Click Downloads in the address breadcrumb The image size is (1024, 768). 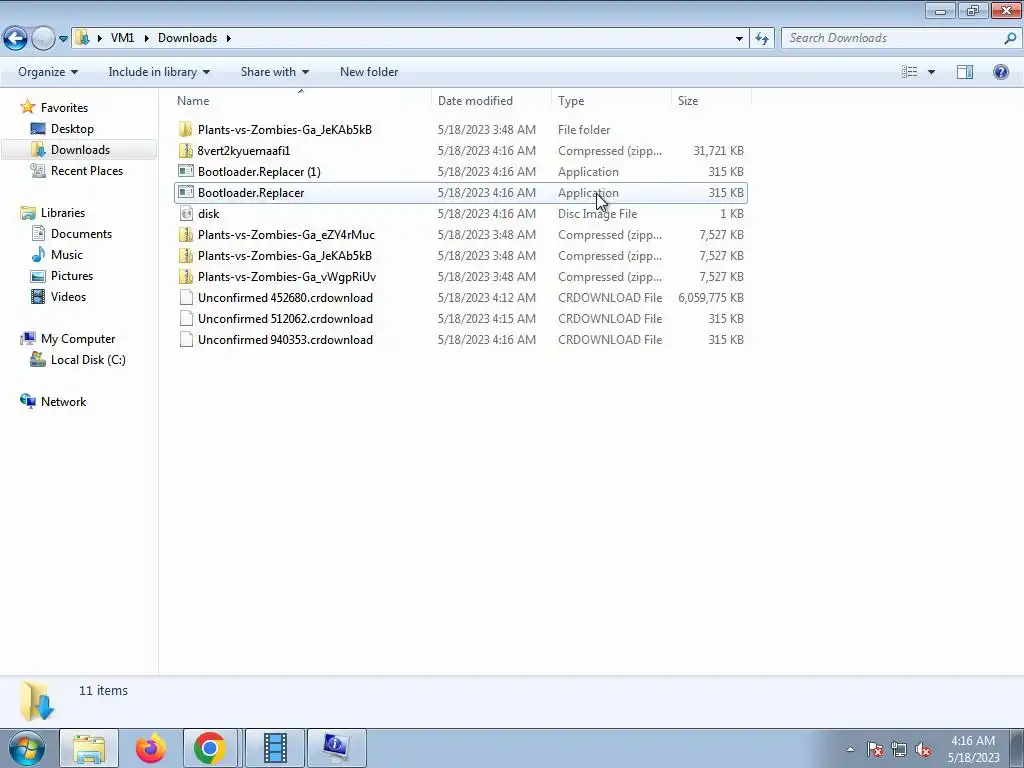(187, 38)
